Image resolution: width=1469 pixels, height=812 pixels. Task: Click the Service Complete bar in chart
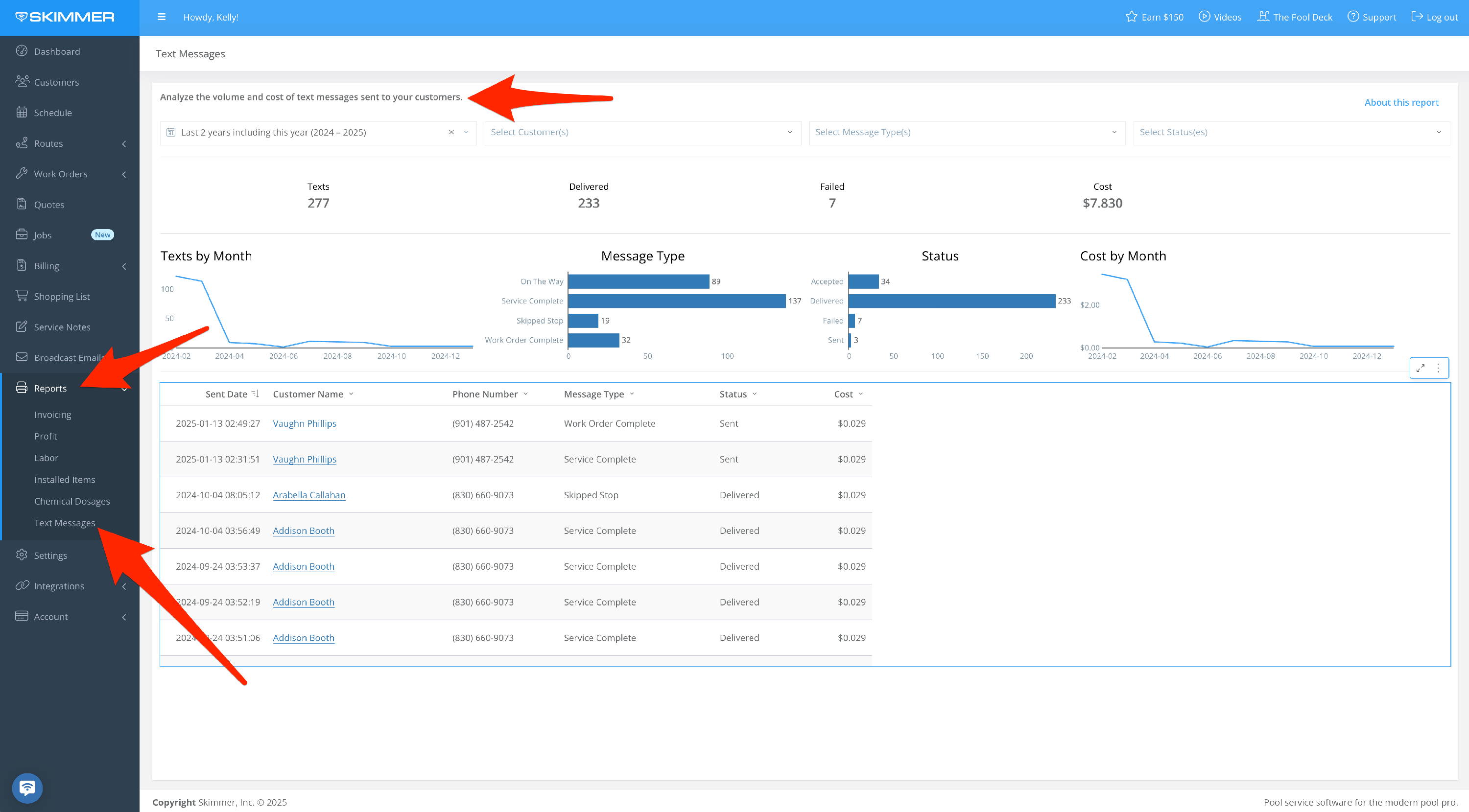click(676, 301)
